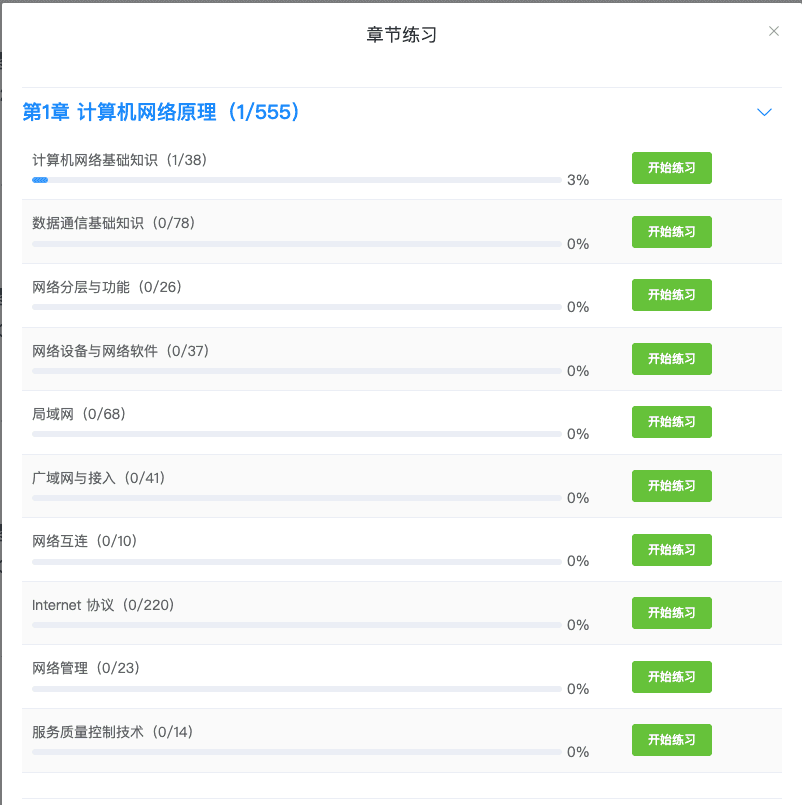Select the 网络分层与功能 (0/26) label
The width and height of the screenshot is (802, 805).
[107, 286]
